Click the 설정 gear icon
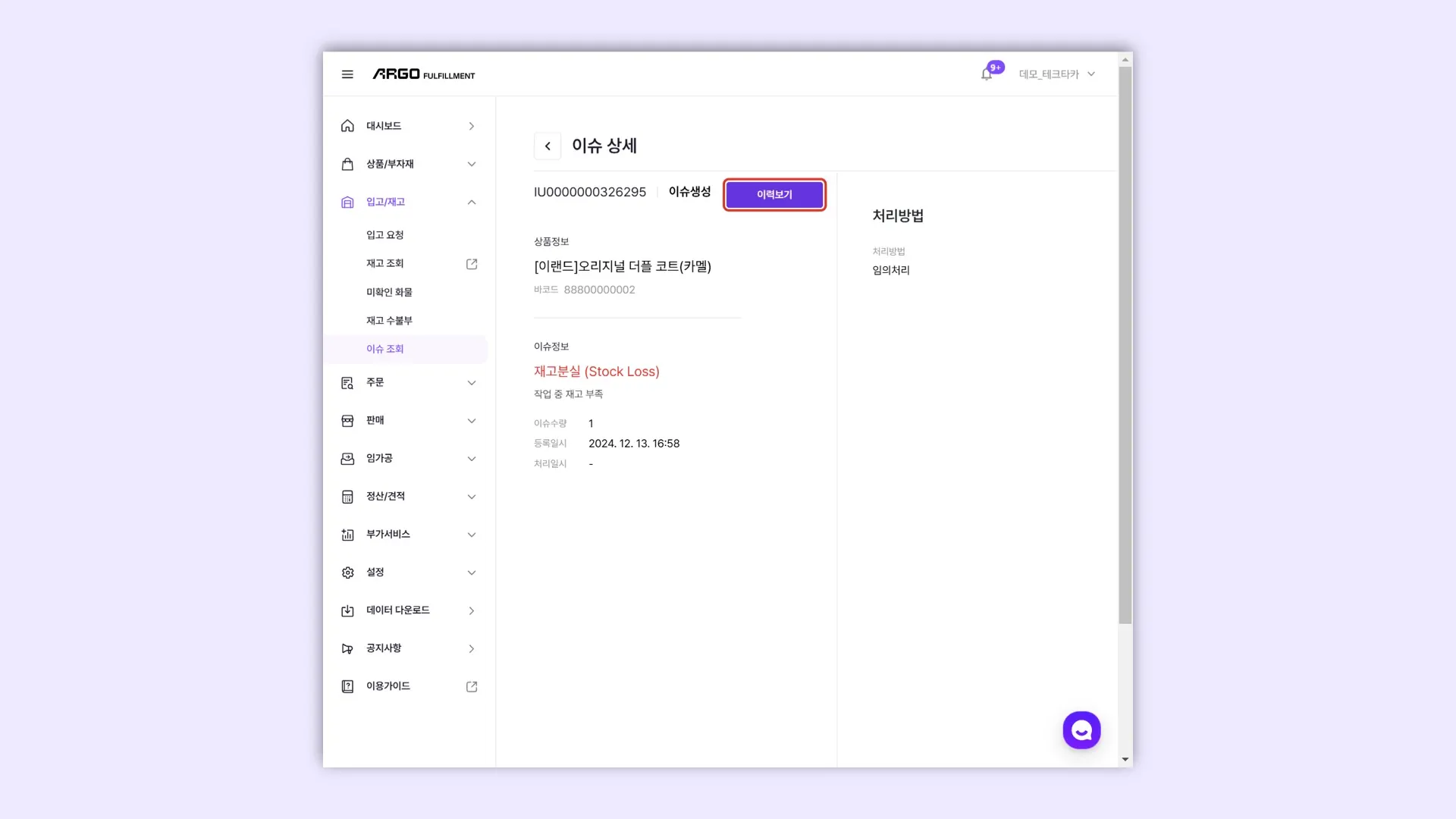 [347, 573]
